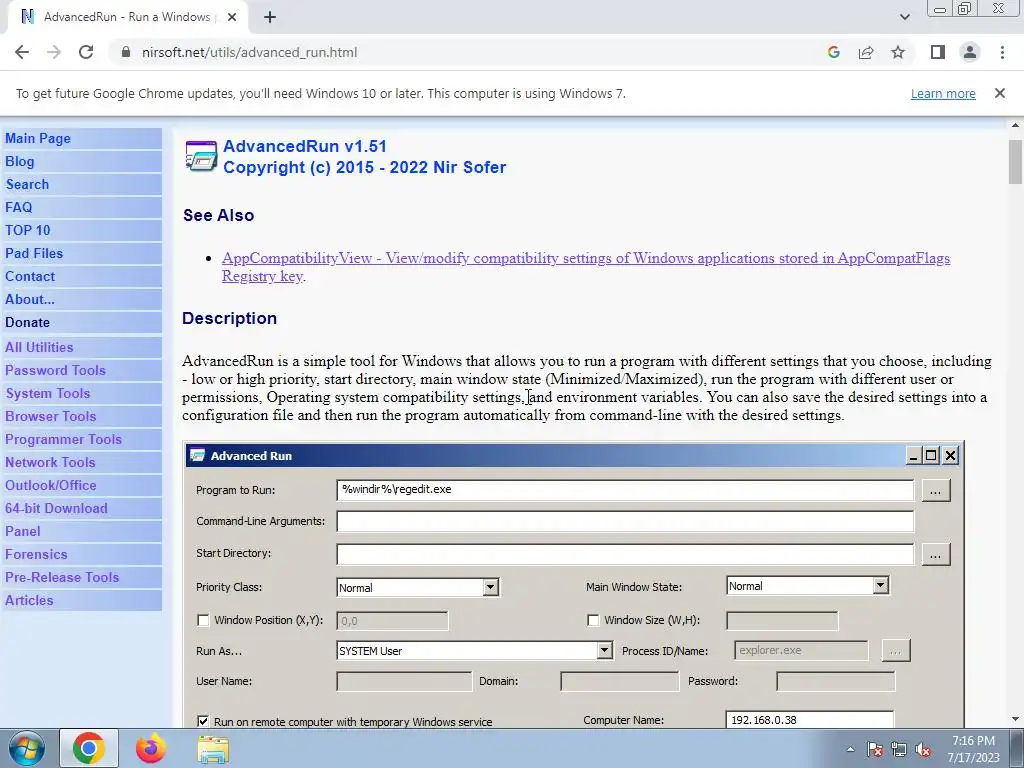Click the AdvancedRun logo icon
The width and height of the screenshot is (1024, 768).
201,156
